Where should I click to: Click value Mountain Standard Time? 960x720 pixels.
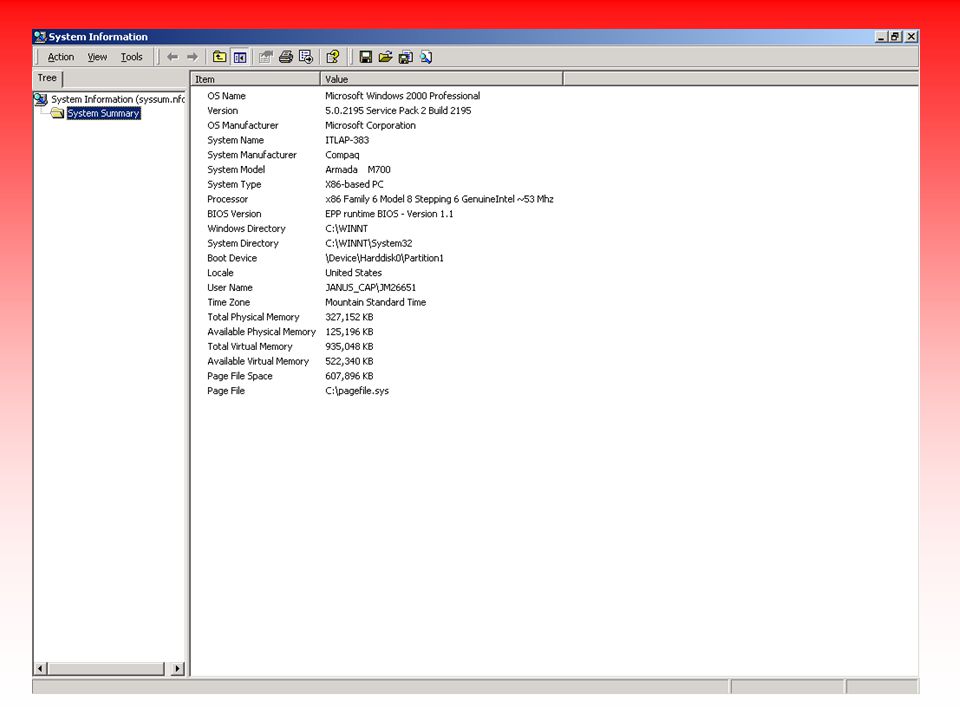[x=375, y=302]
